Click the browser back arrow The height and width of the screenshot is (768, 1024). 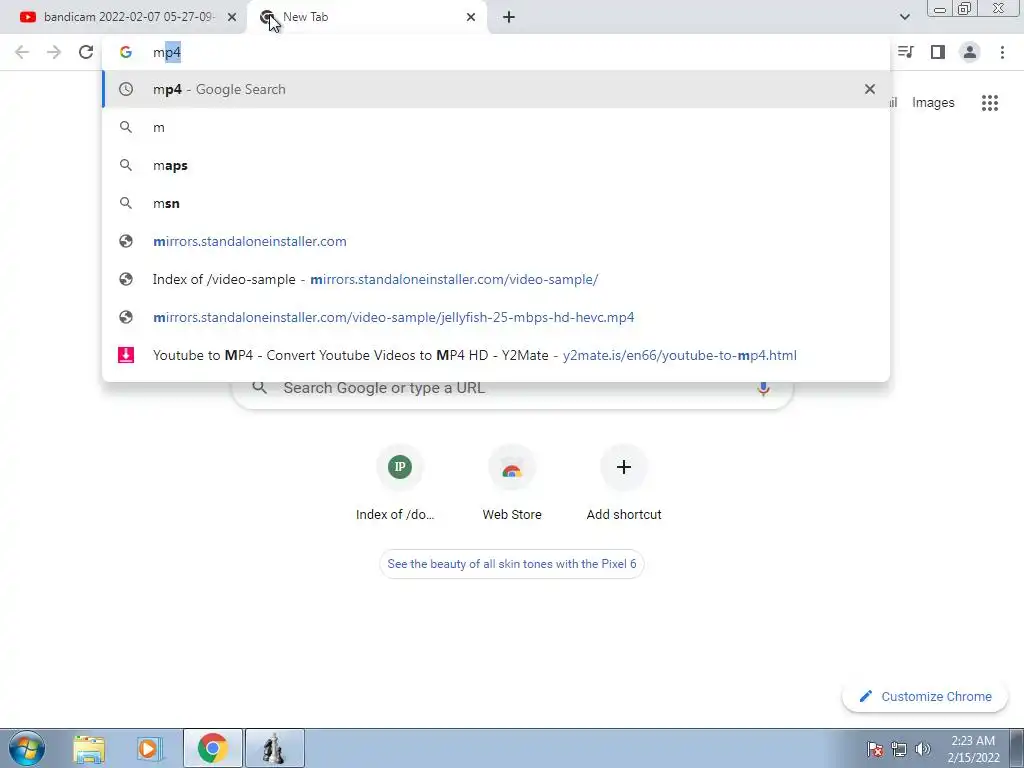click(22, 52)
